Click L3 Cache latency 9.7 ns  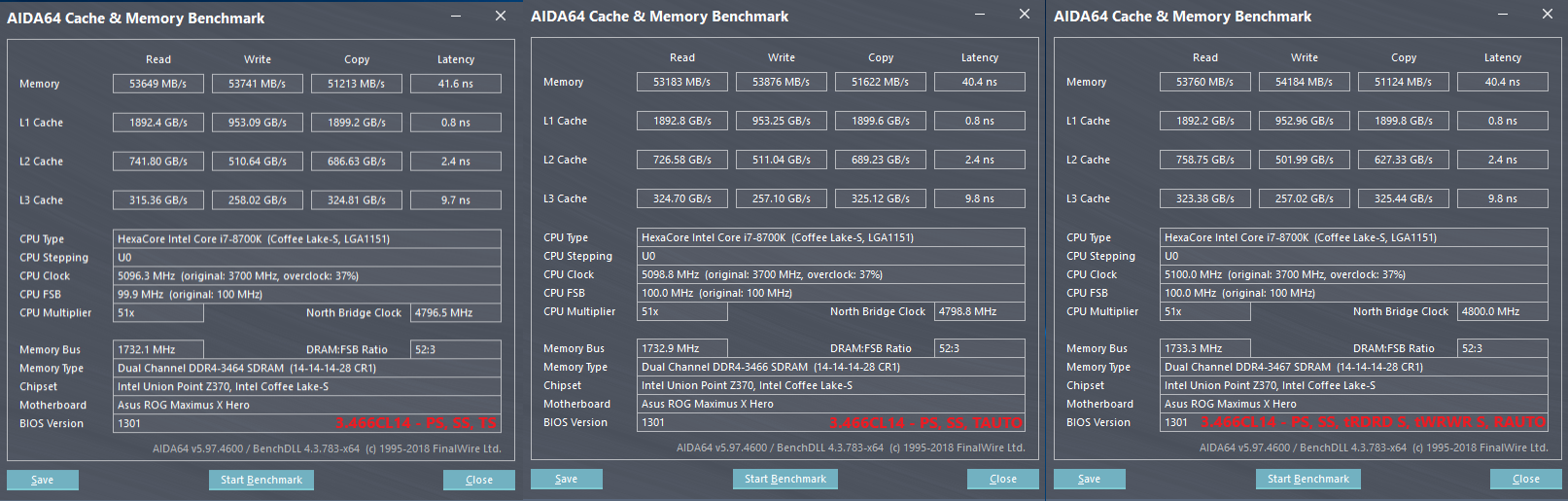(x=456, y=200)
